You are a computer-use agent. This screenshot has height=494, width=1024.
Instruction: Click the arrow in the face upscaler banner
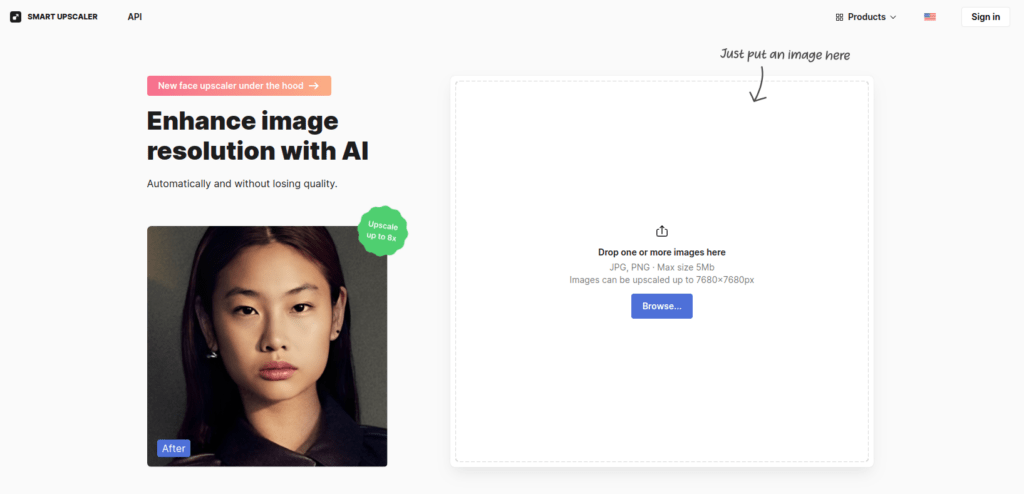(x=314, y=86)
